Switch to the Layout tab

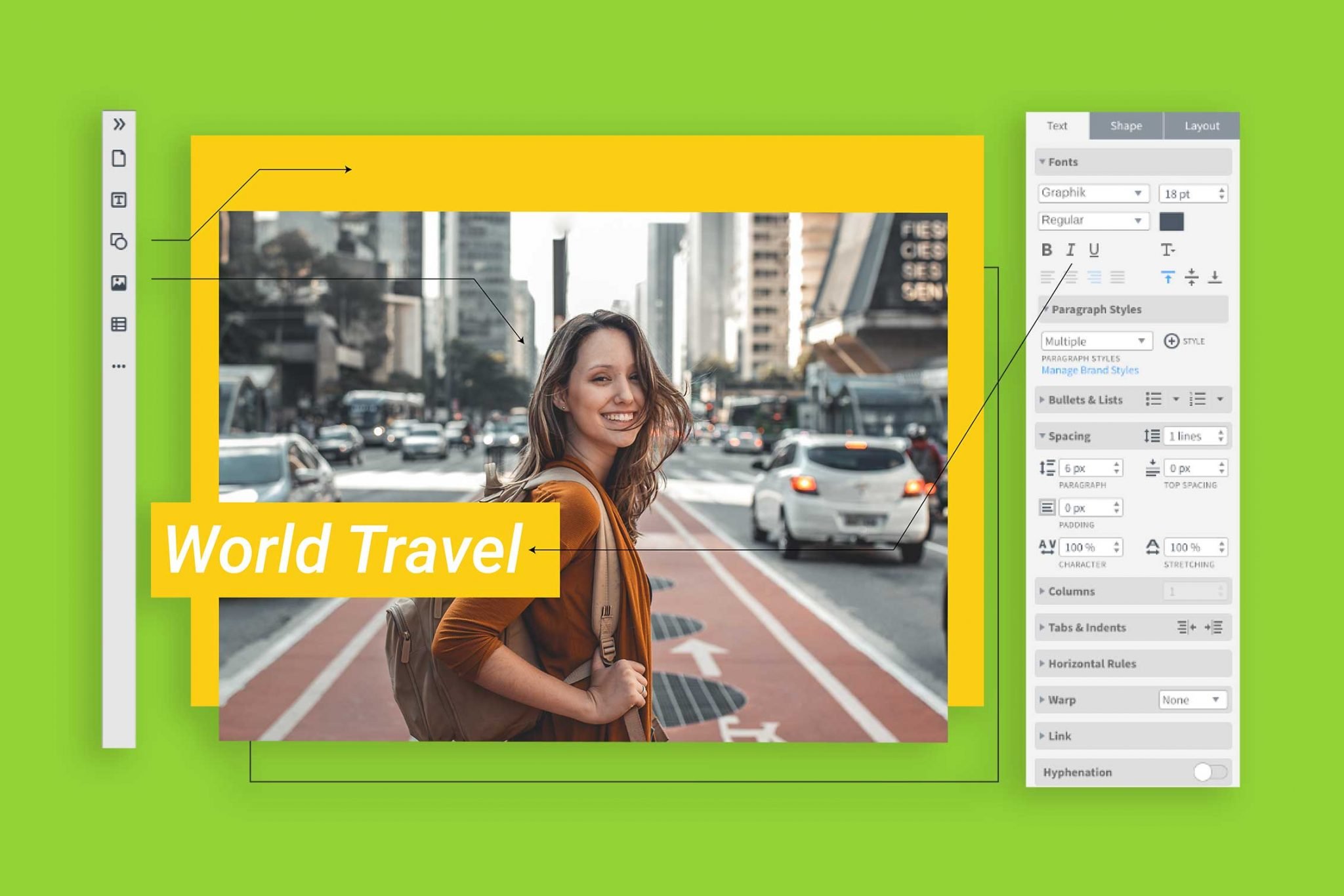click(1201, 125)
